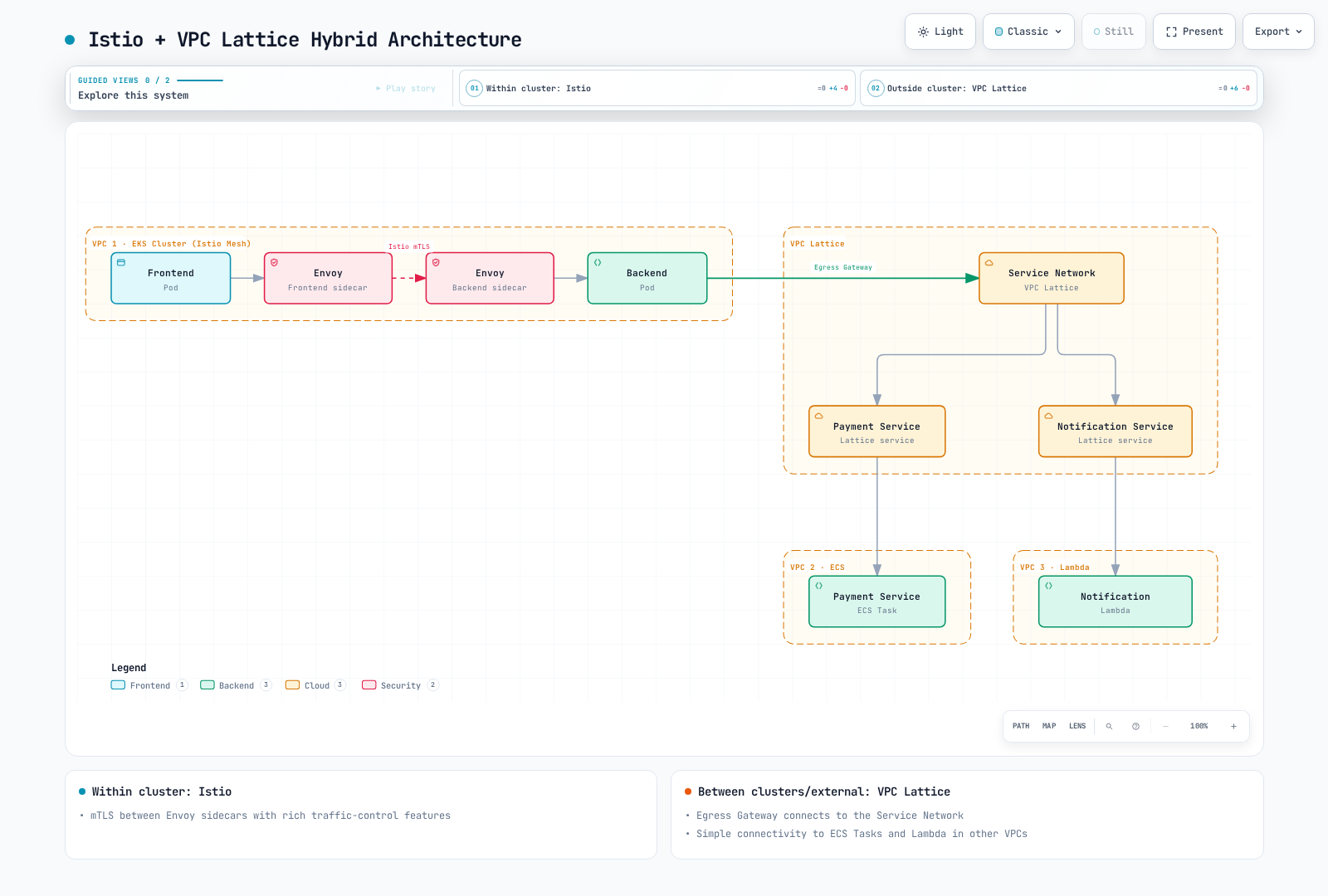Click the Within cluster: Istio panel heading
The width and height of the screenshot is (1328, 896).
pos(162,791)
